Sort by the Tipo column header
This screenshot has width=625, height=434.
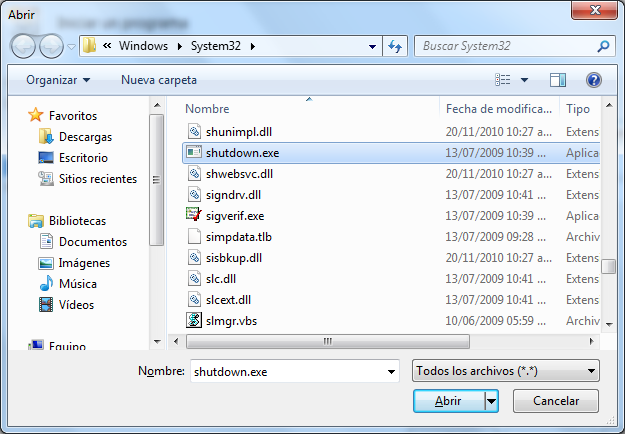[578, 109]
